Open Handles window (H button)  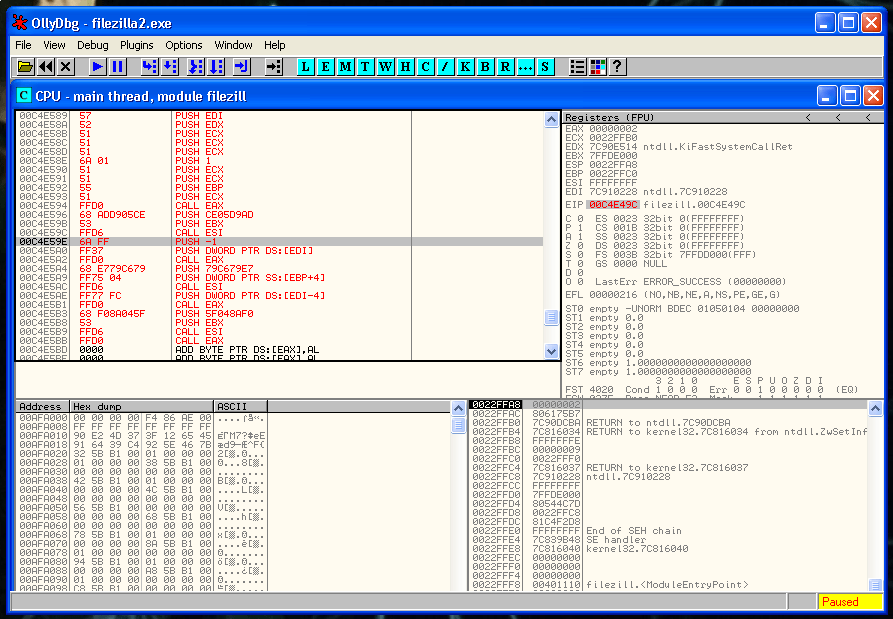pyautogui.click(x=405, y=67)
